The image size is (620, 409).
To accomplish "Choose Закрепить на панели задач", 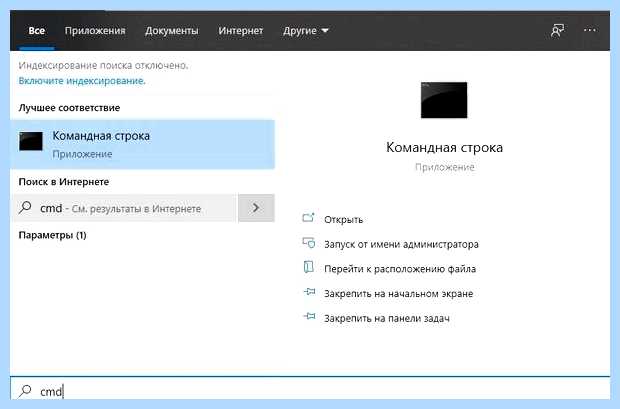I will pyautogui.click(x=387, y=318).
